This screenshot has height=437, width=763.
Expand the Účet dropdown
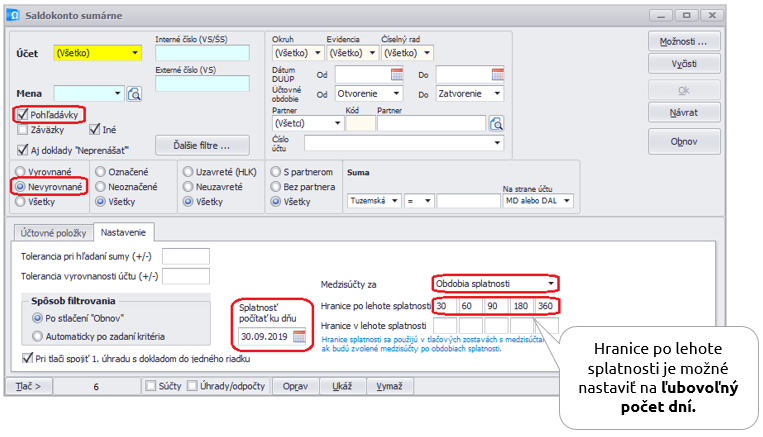pos(135,52)
